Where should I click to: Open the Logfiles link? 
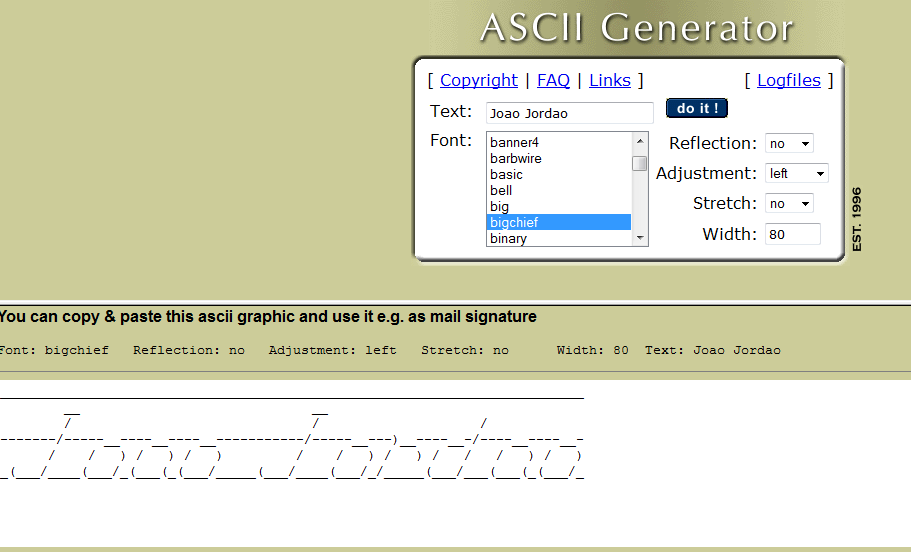(x=788, y=80)
